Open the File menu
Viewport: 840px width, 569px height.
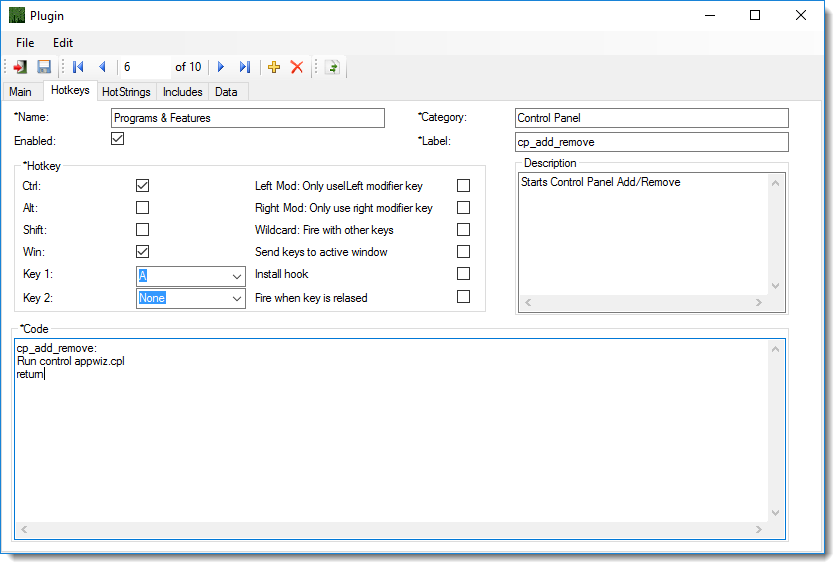[25, 43]
